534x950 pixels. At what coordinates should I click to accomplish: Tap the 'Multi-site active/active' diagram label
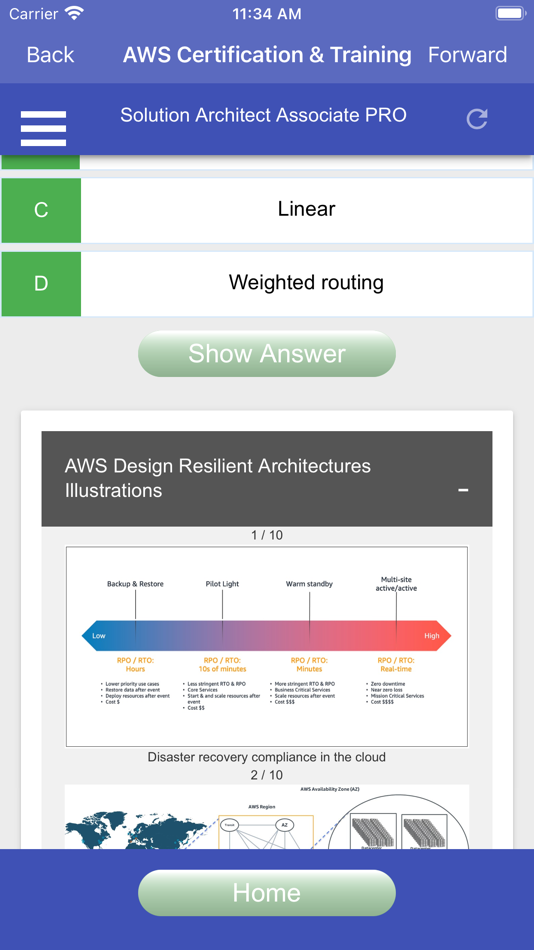(x=396, y=584)
